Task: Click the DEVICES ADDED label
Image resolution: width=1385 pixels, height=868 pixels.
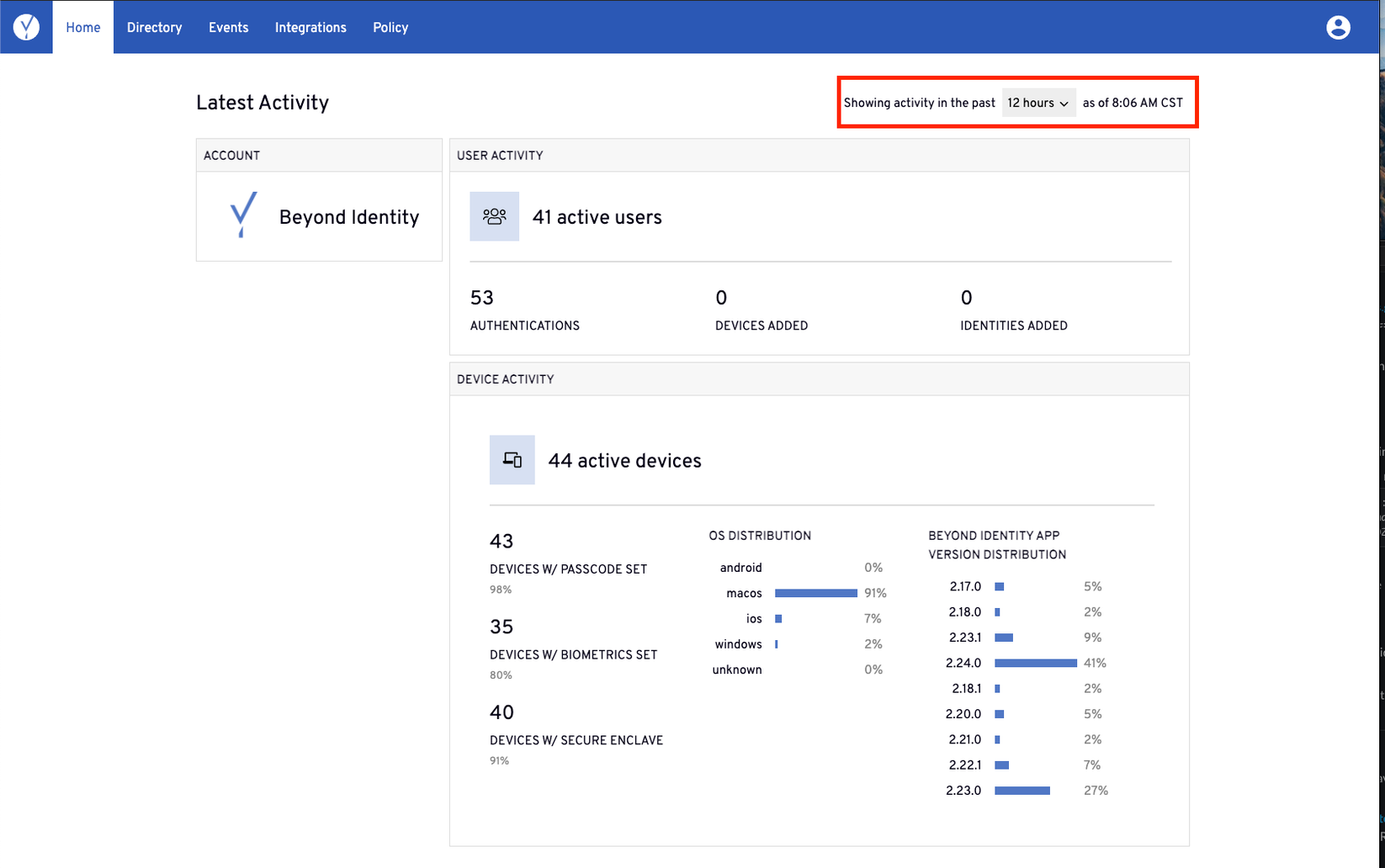Action: [x=761, y=325]
